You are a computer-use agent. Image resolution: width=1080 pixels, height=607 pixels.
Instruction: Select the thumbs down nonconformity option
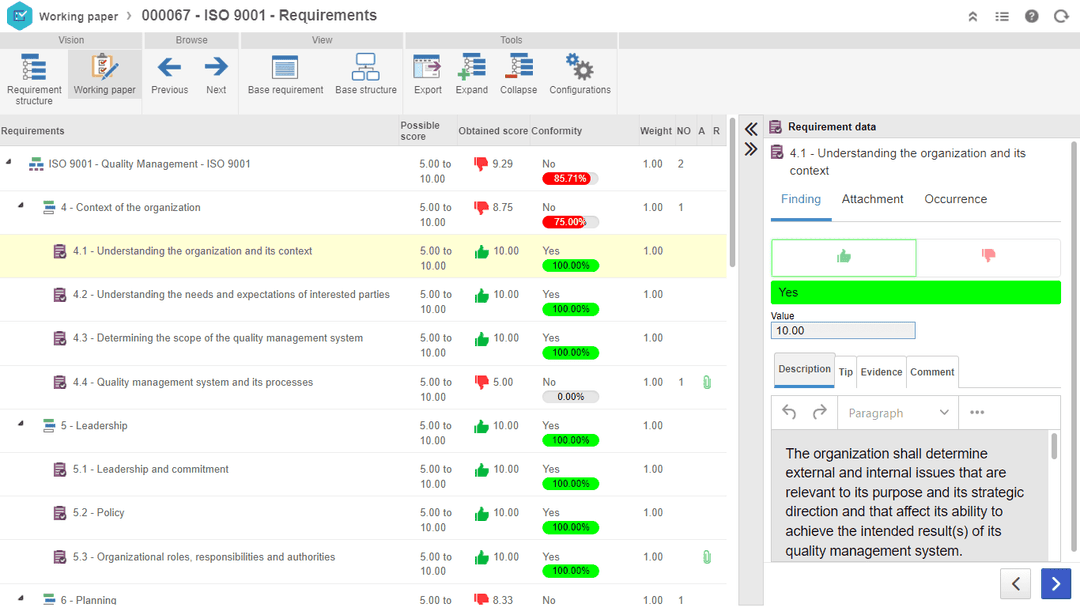coord(988,257)
